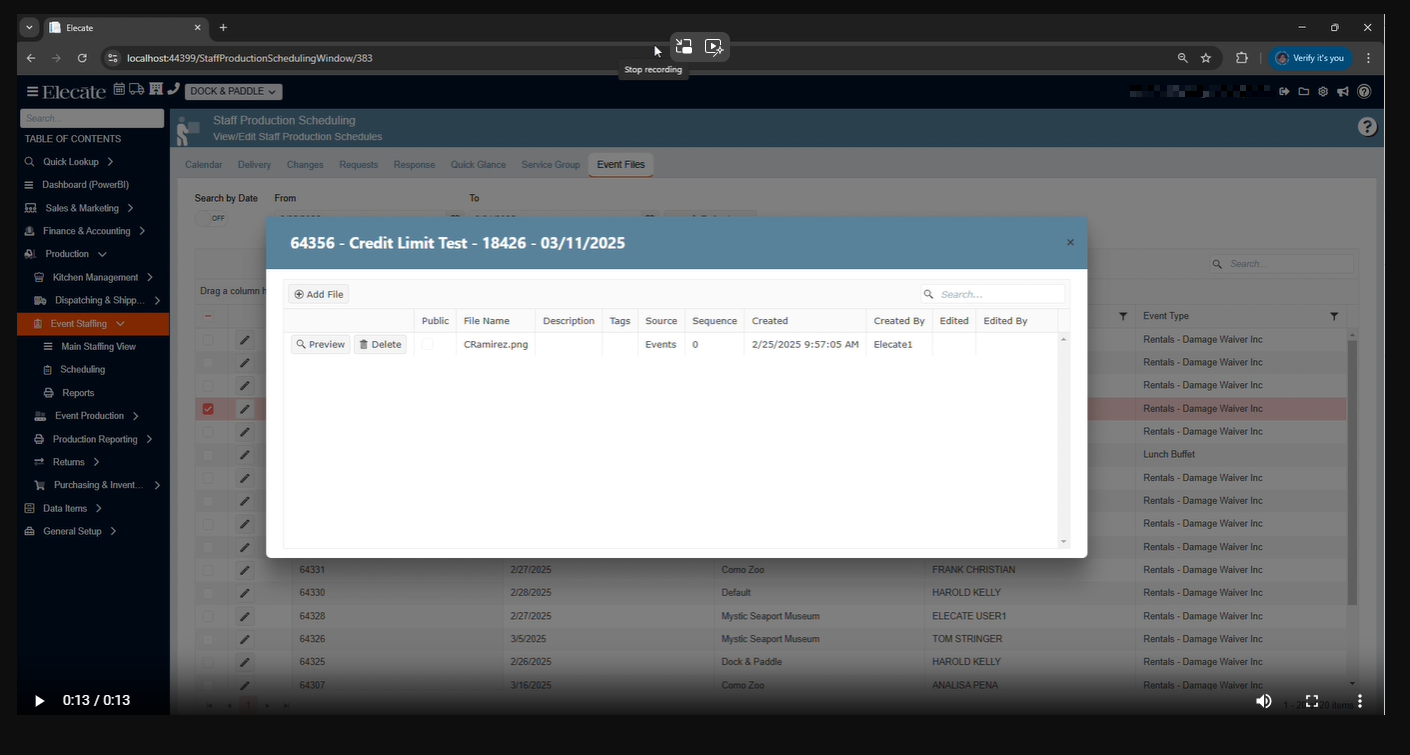Open video more options menu
1410x755 pixels.
pos(1359,701)
